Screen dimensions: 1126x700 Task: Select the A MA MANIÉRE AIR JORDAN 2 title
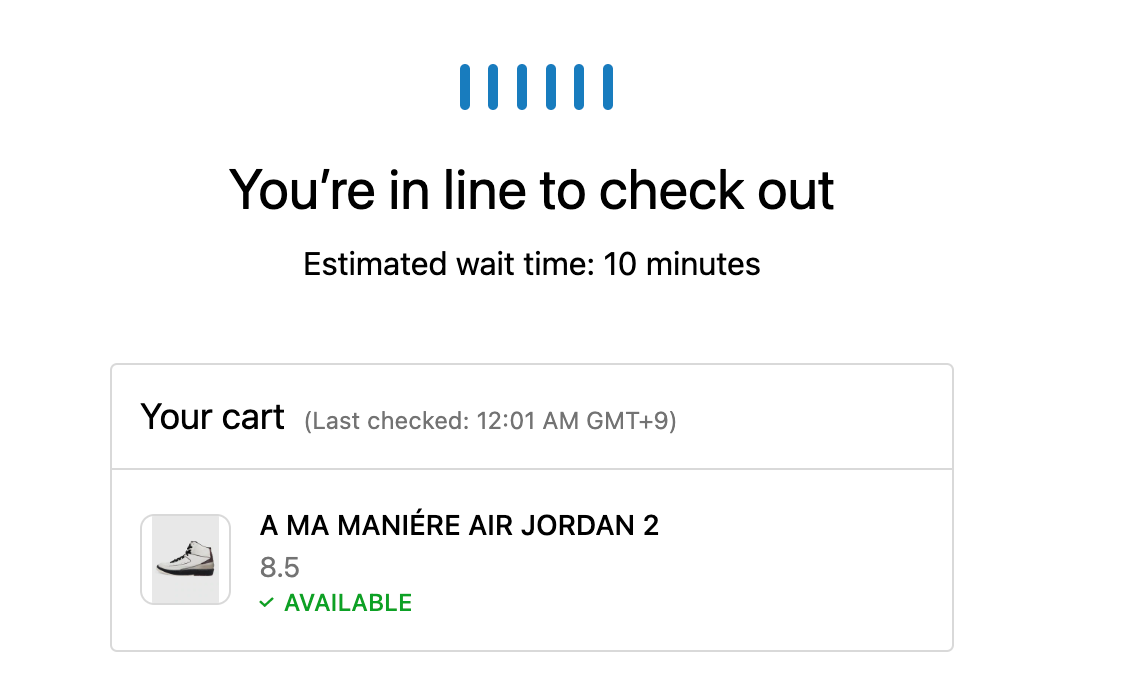(459, 526)
